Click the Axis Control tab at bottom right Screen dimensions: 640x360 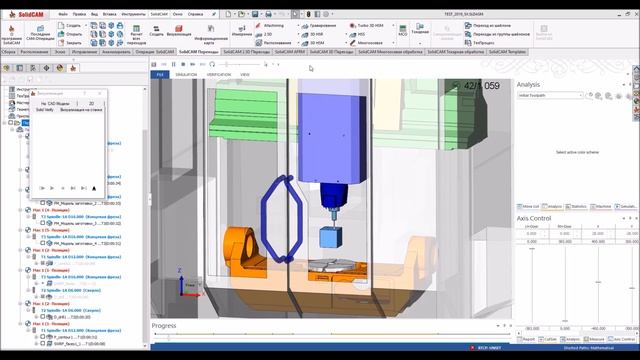[x=622, y=339]
